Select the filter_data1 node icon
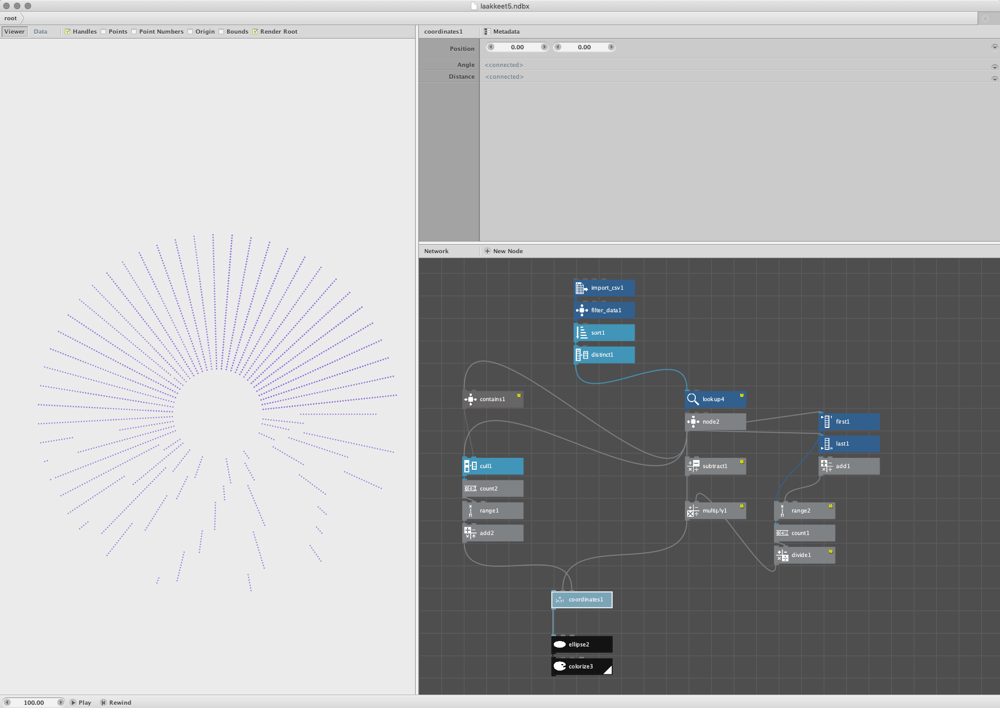Image resolution: width=1000 pixels, height=708 pixels. tap(581, 310)
